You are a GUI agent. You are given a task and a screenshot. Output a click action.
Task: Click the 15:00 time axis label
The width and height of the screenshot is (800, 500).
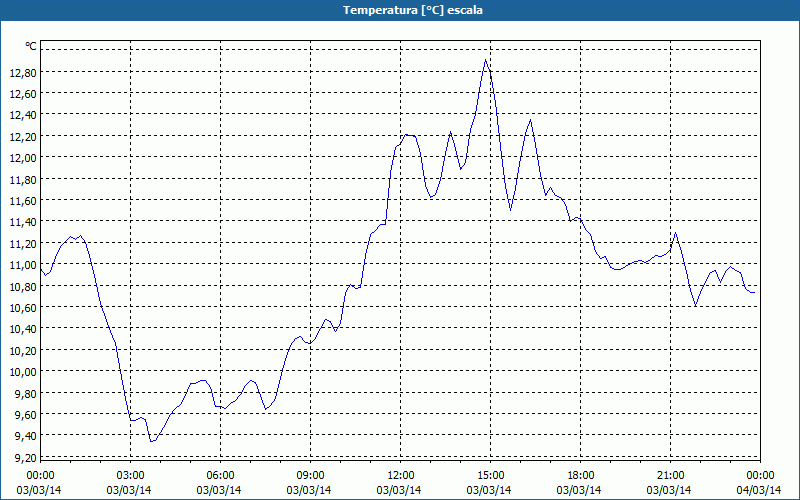pos(490,476)
